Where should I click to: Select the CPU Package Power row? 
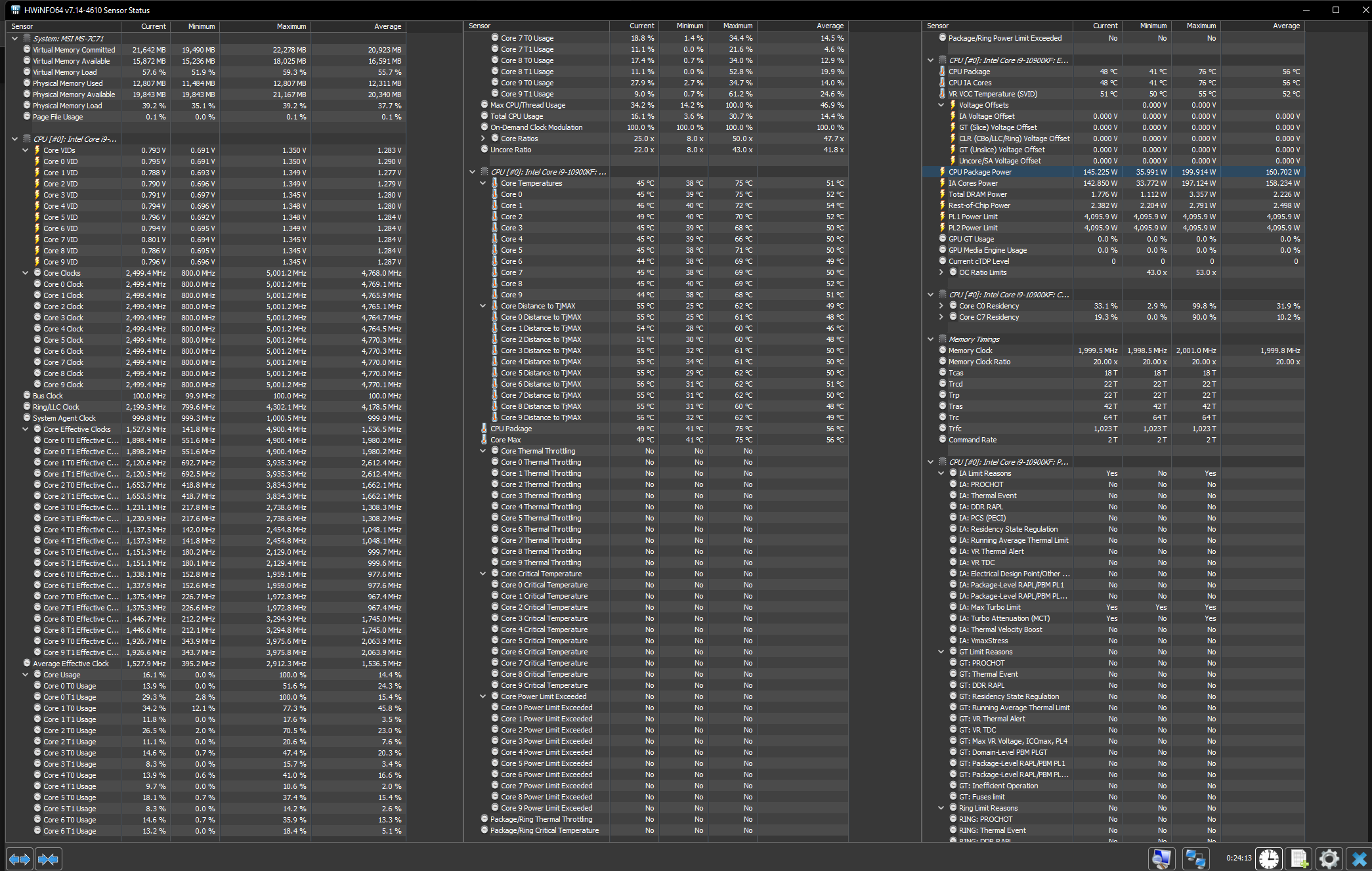click(x=979, y=172)
